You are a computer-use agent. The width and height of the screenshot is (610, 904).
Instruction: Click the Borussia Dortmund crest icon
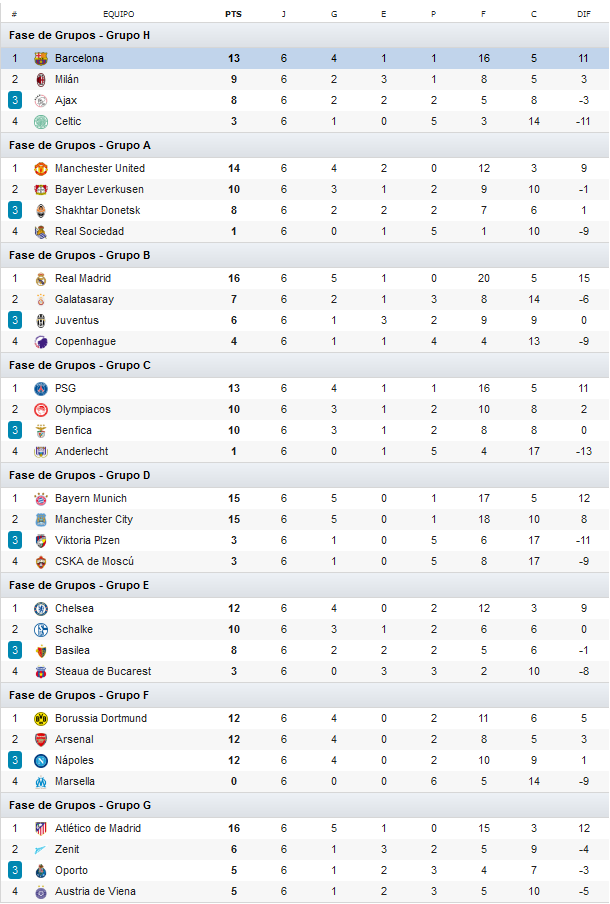click(41, 719)
